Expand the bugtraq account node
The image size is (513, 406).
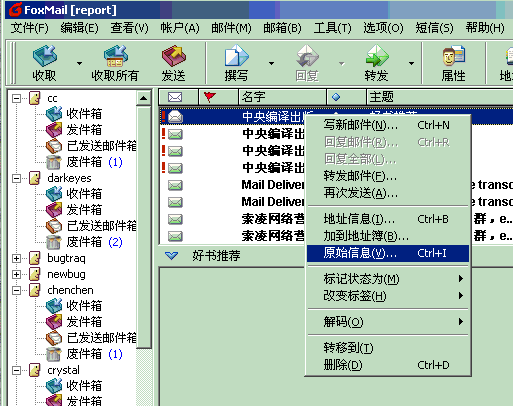click(16, 258)
